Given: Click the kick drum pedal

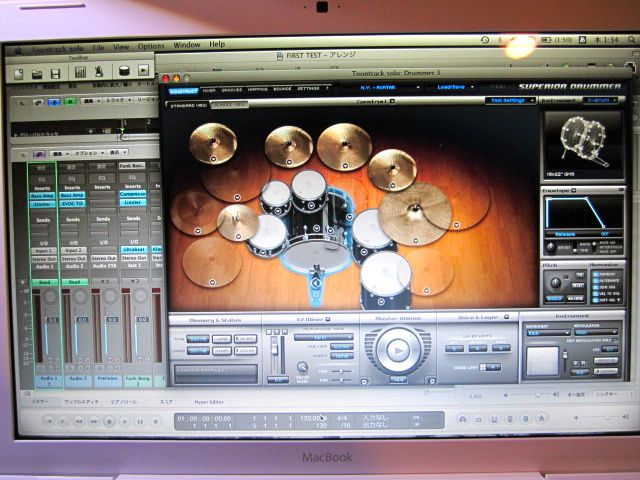Looking at the screenshot, I should click(x=316, y=284).
